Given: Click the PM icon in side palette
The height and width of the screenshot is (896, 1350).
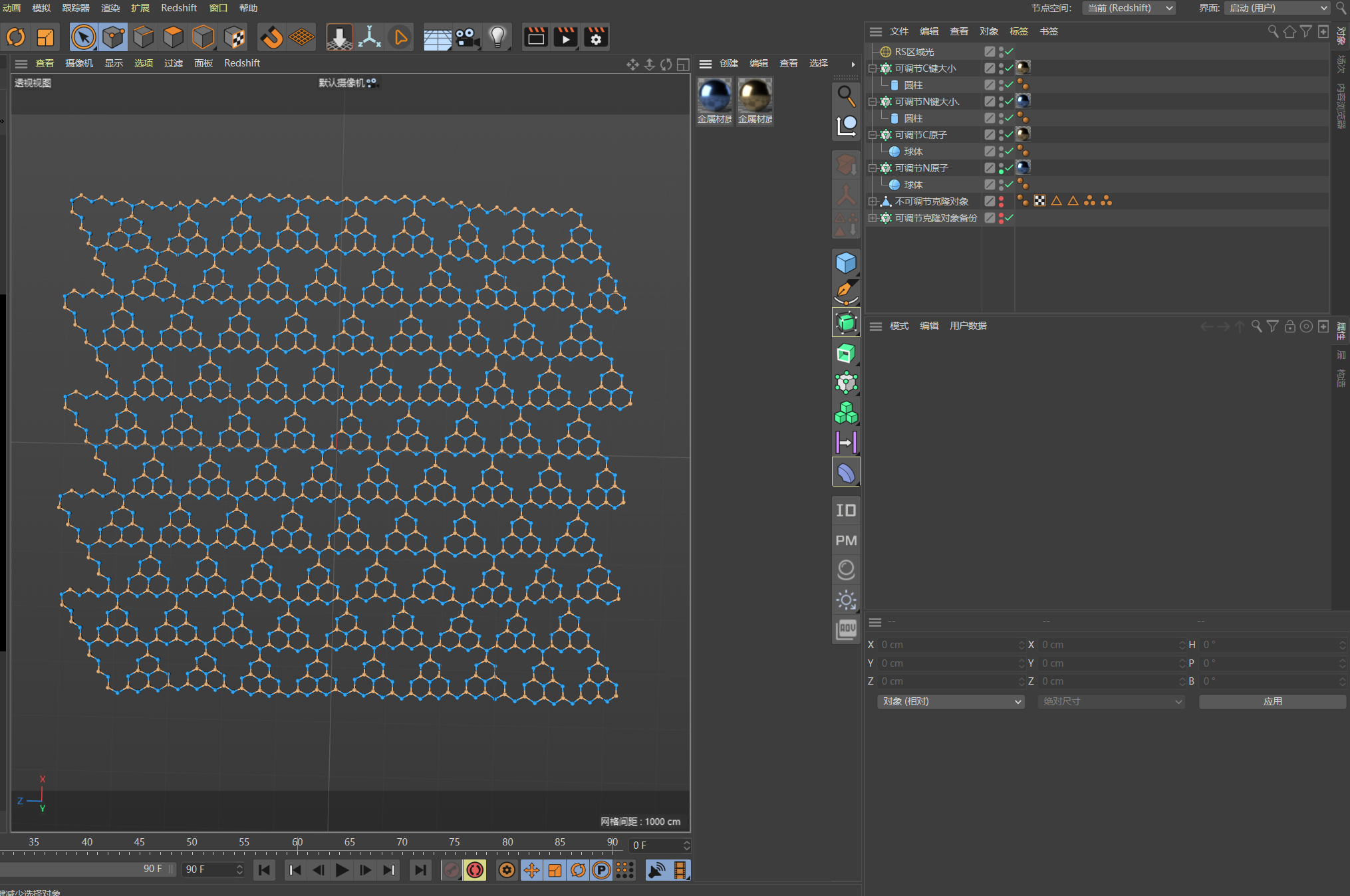Looking at the screenshot, I should pos(846,540).
